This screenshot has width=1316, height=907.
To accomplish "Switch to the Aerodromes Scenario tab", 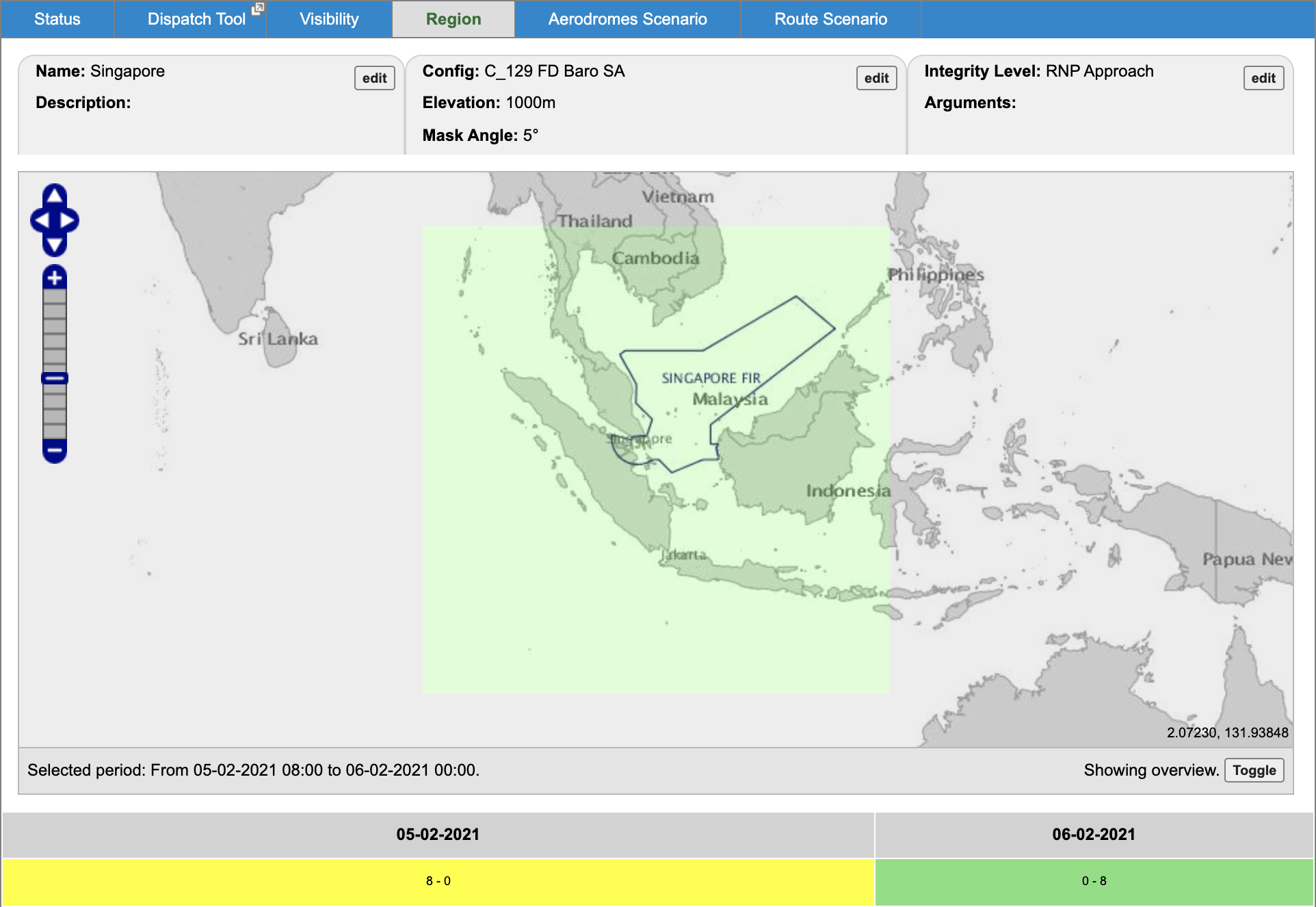I will pyautogui.click(x=627, y=19).
